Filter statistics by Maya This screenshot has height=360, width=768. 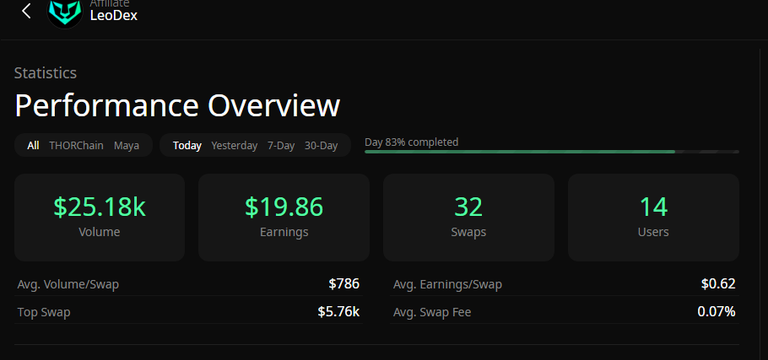point(126,145)
